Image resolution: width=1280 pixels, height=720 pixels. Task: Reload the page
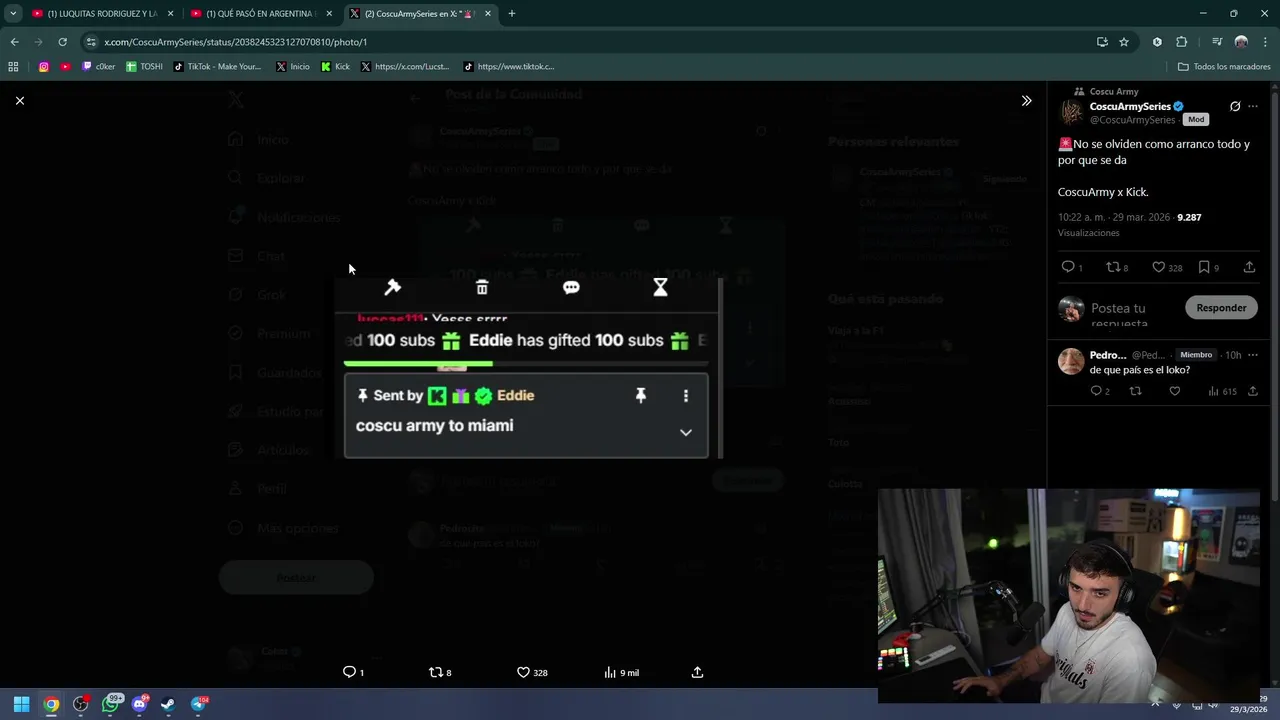point(62,42)
